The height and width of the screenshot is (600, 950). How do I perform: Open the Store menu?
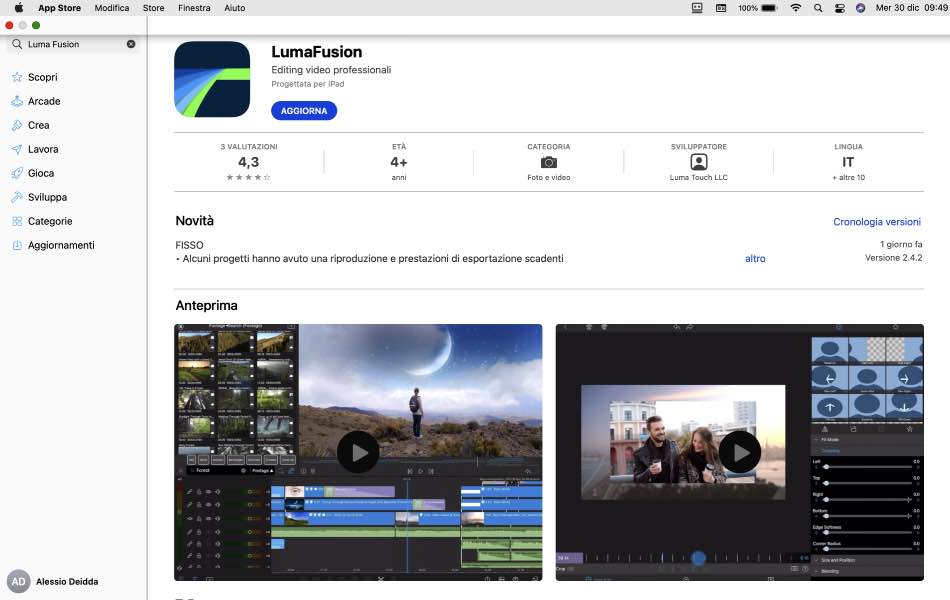click(153, 8)
